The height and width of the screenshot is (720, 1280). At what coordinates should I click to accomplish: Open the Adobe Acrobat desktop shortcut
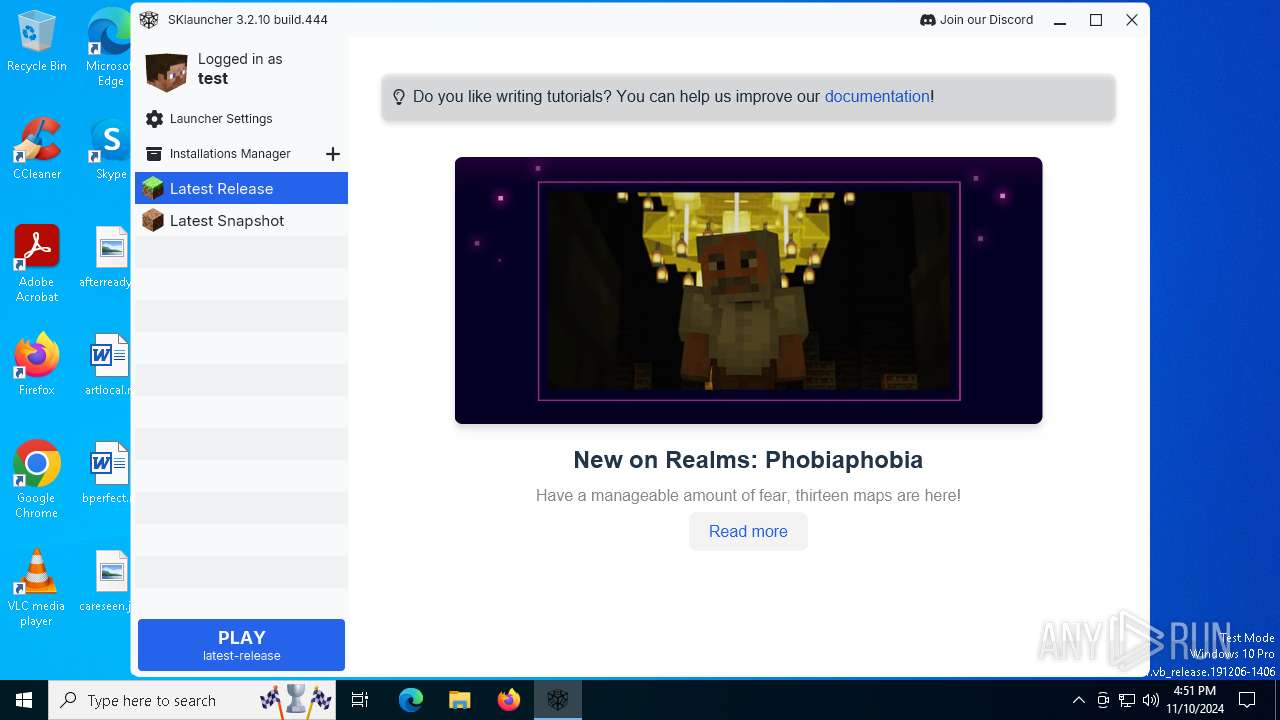(x=36, y=263)
